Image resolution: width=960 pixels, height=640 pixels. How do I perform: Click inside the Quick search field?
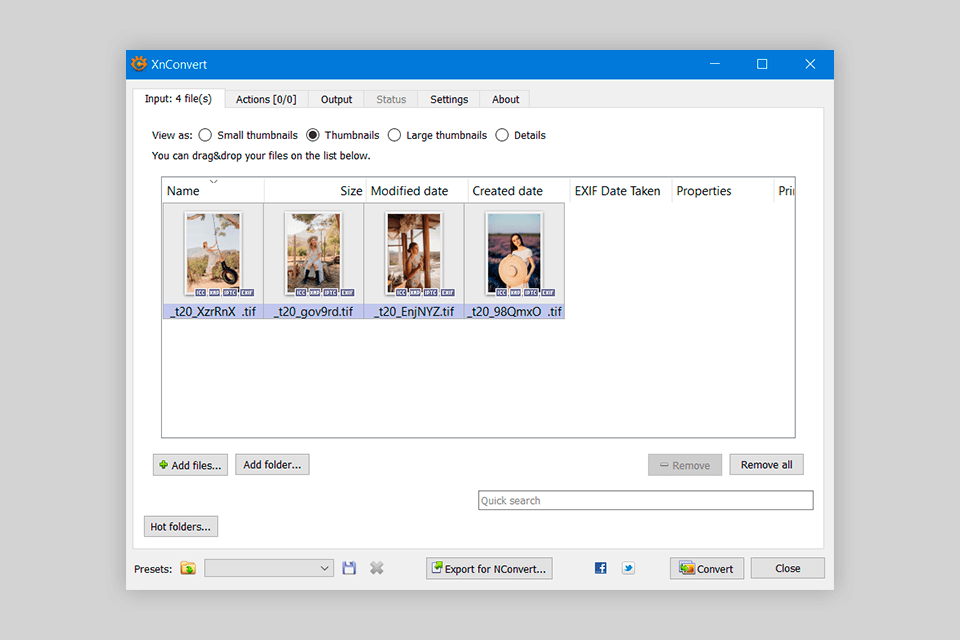click(x=645, y=500)
